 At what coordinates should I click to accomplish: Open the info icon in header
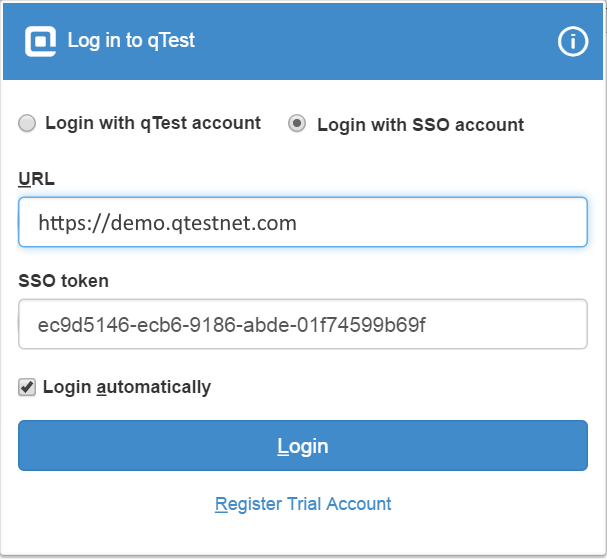coord(572,41)
